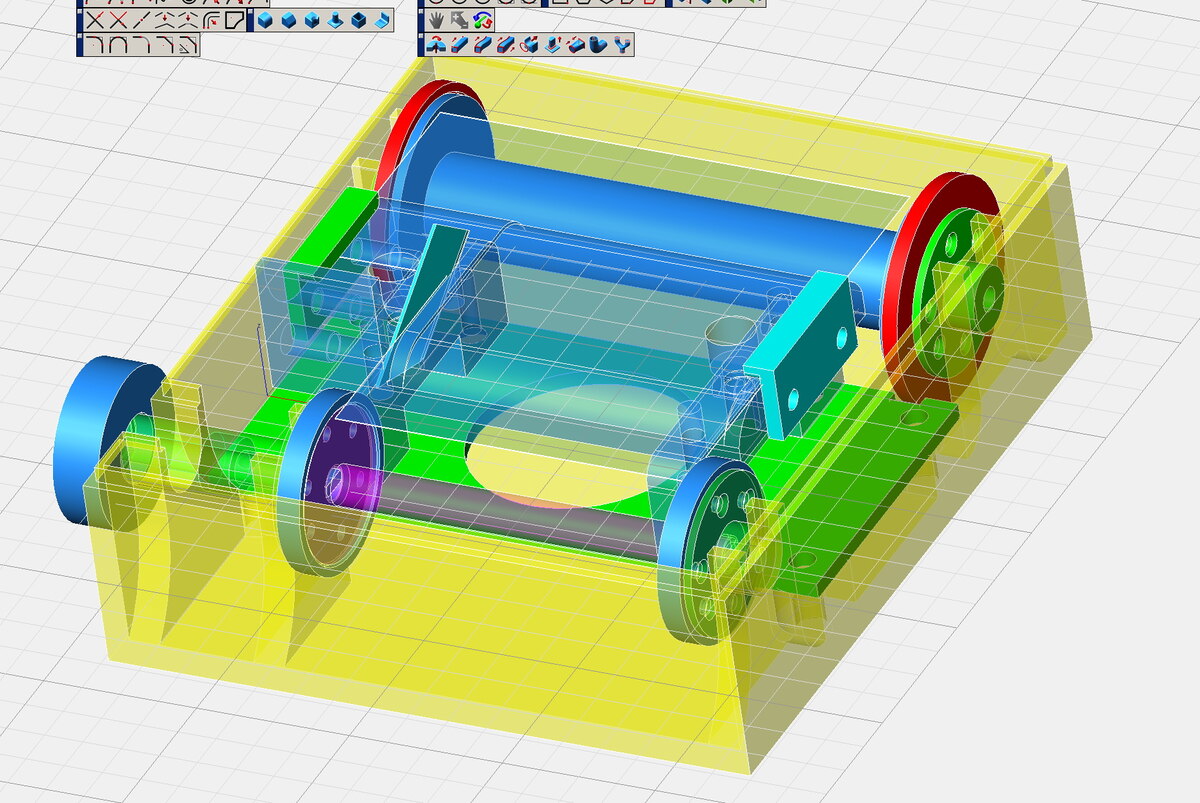Click the large blue axle cylinder
This screenshot has width=1200, height=803.
(650, 215)
